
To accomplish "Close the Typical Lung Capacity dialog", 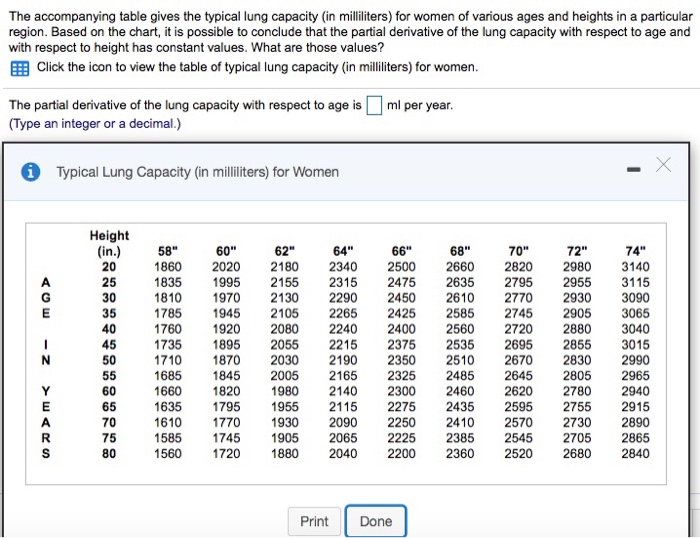I will coord(663,165).
